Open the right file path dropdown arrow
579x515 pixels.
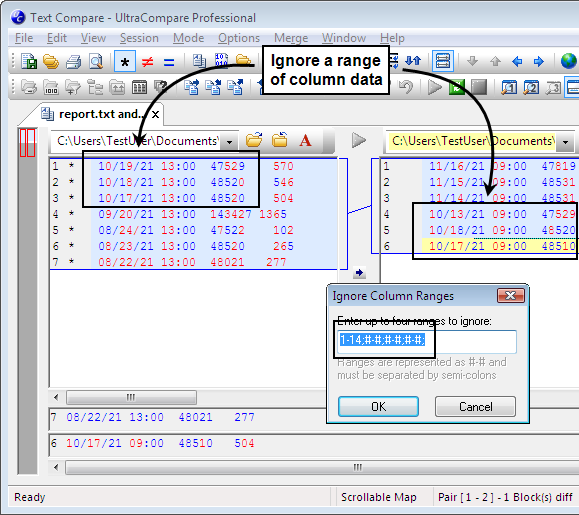(565, 142)
